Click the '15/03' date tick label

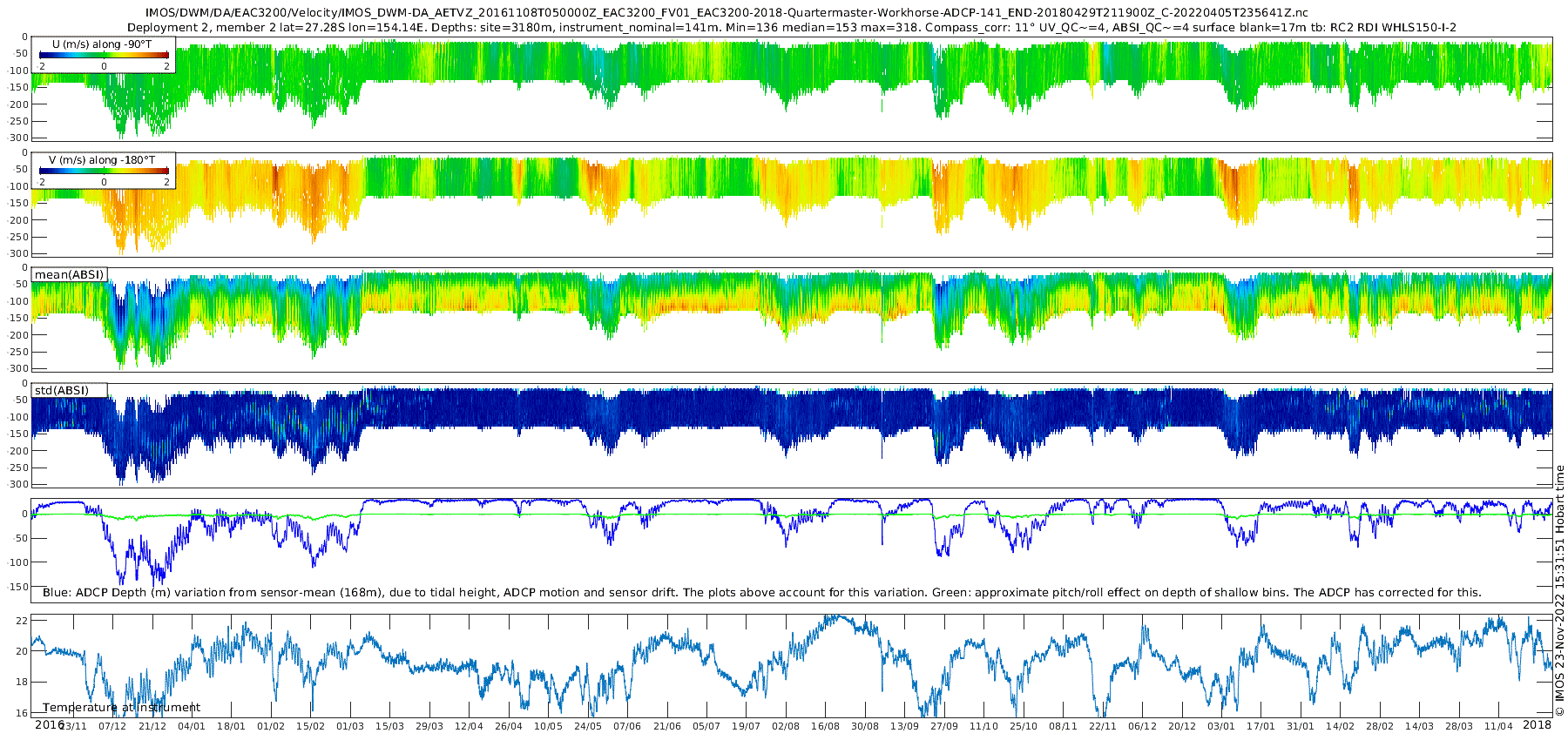point(389,726)
